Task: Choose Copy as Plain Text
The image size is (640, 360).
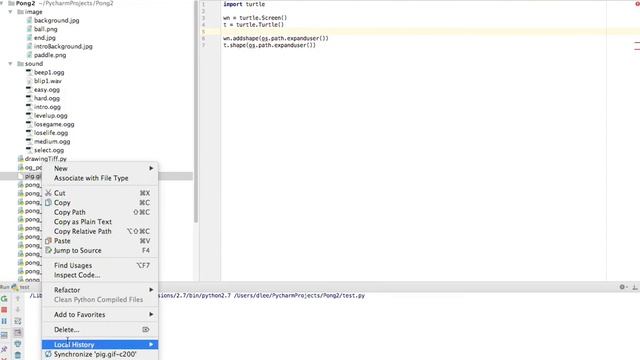Action: pyautogui.click(x=100, y=222)
